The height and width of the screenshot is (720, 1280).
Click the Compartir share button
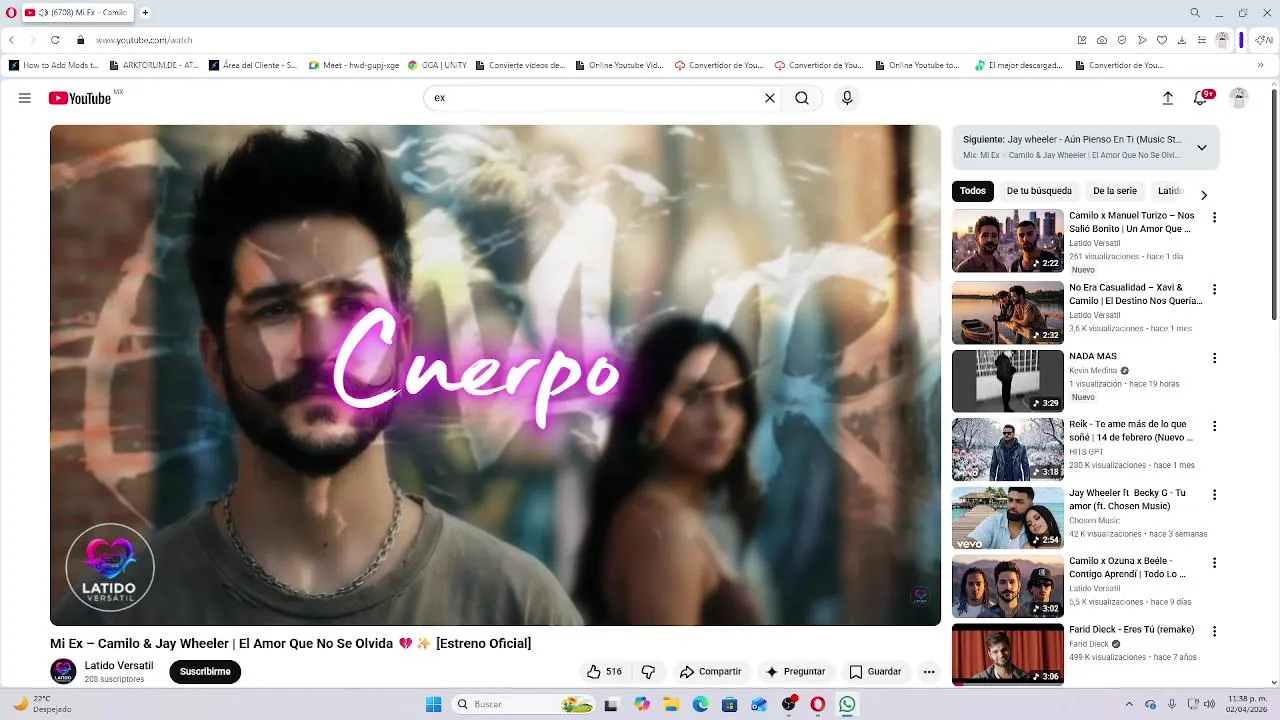click(x=711, y=672)
